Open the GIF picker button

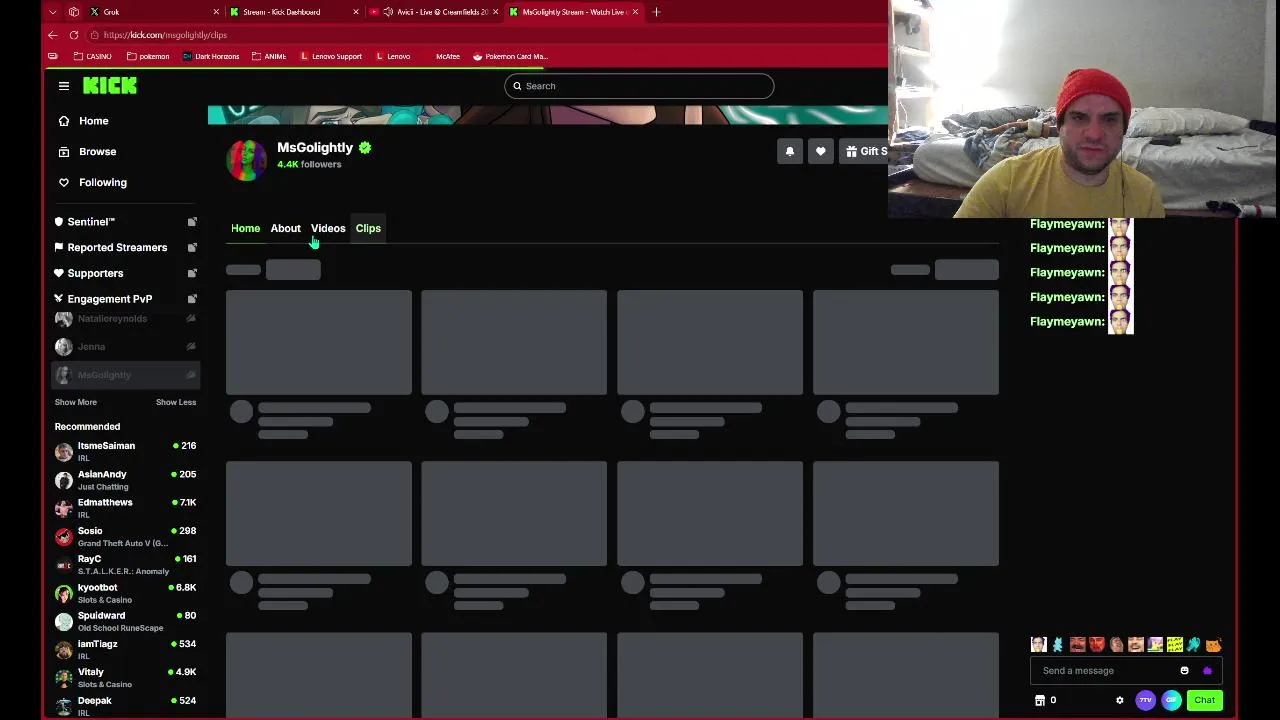tap(1171, 700)
